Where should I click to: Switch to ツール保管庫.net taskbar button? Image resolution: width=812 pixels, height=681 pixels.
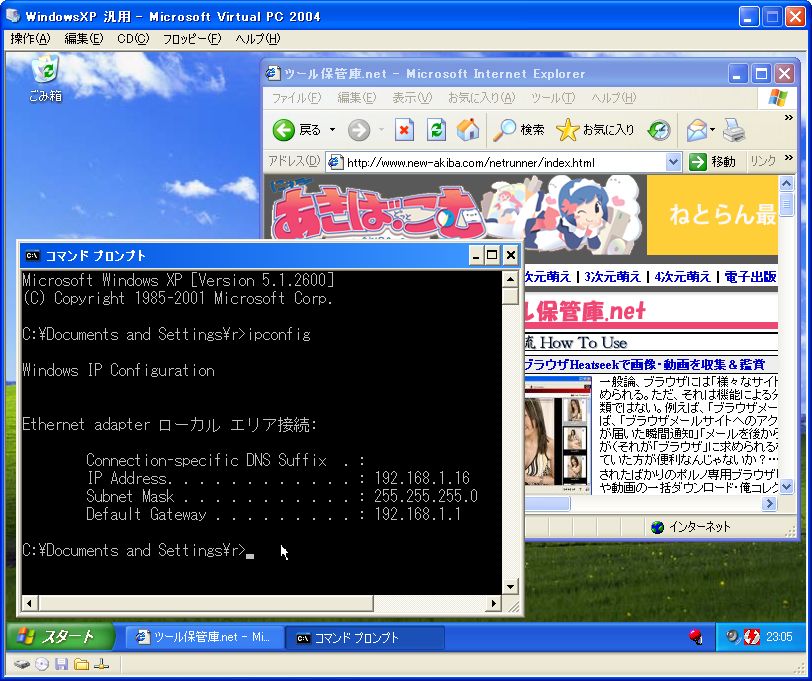(x=204, y=637)
